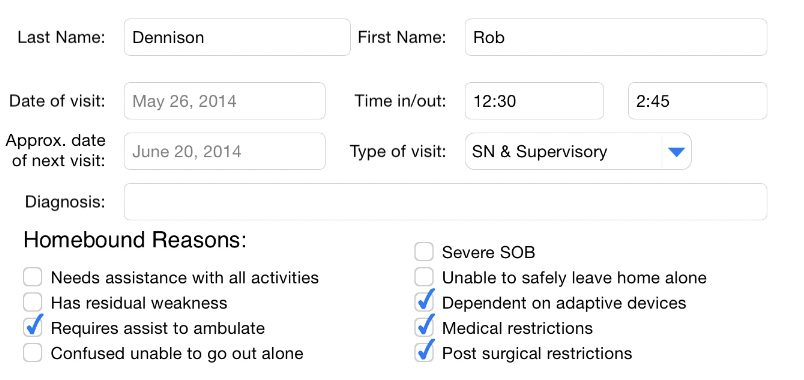This screenshot has width=804, height=380.
Task: Tick the Severe SOB checkbox
Action: [x=424, y=252]
